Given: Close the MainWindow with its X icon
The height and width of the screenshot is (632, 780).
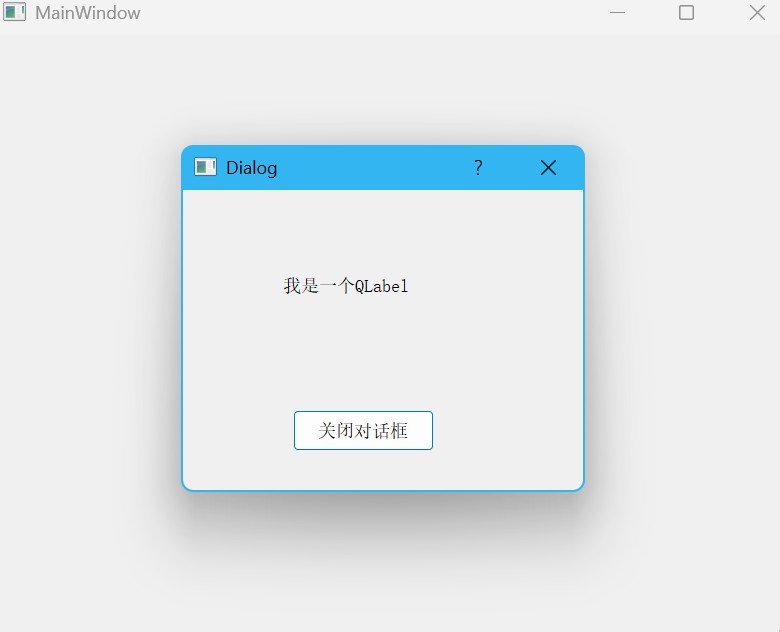Looking at the screenshot, I should pyautogui.click(x=757, y=12).
